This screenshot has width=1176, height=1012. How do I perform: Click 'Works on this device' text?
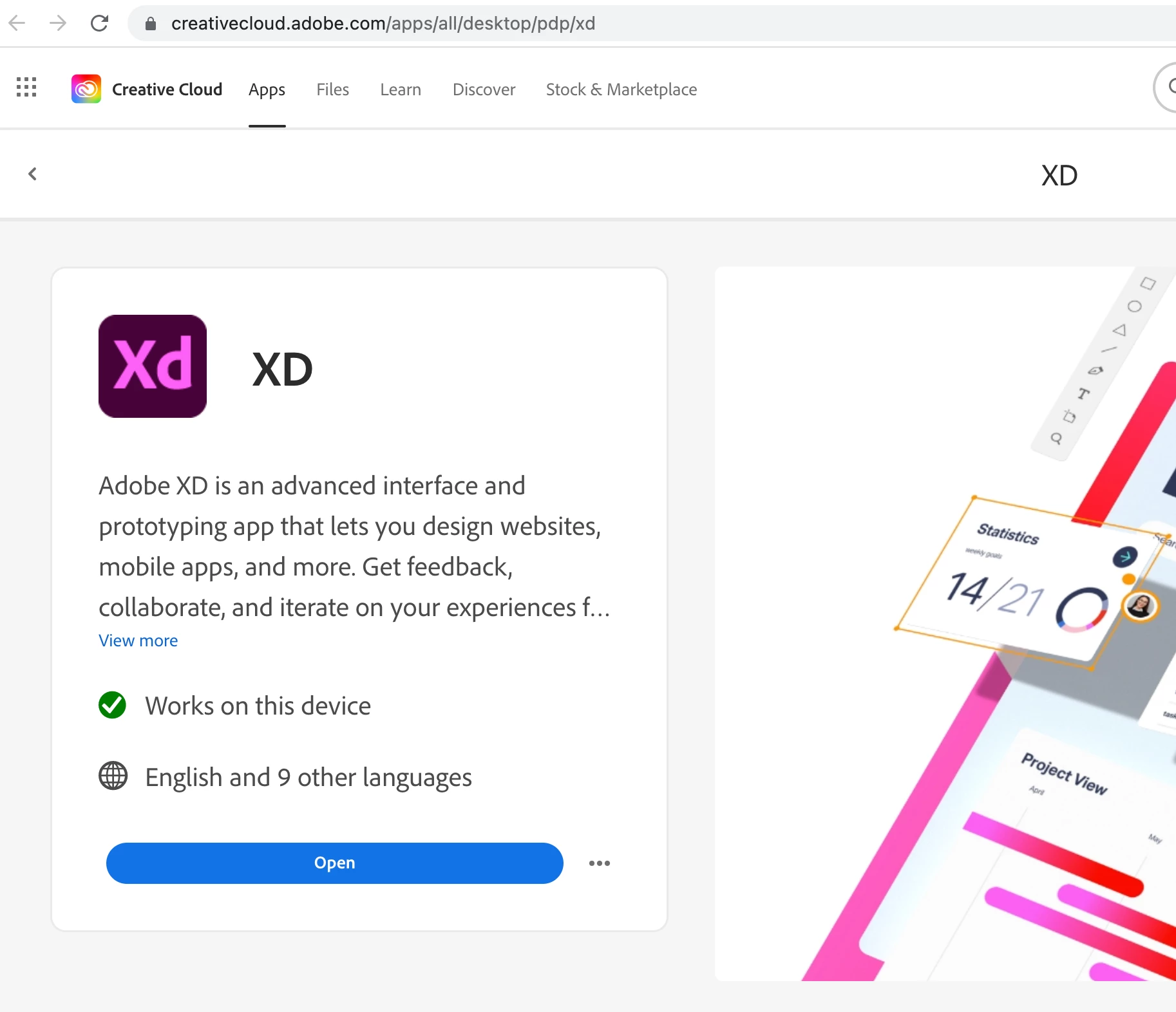[258, 706]
